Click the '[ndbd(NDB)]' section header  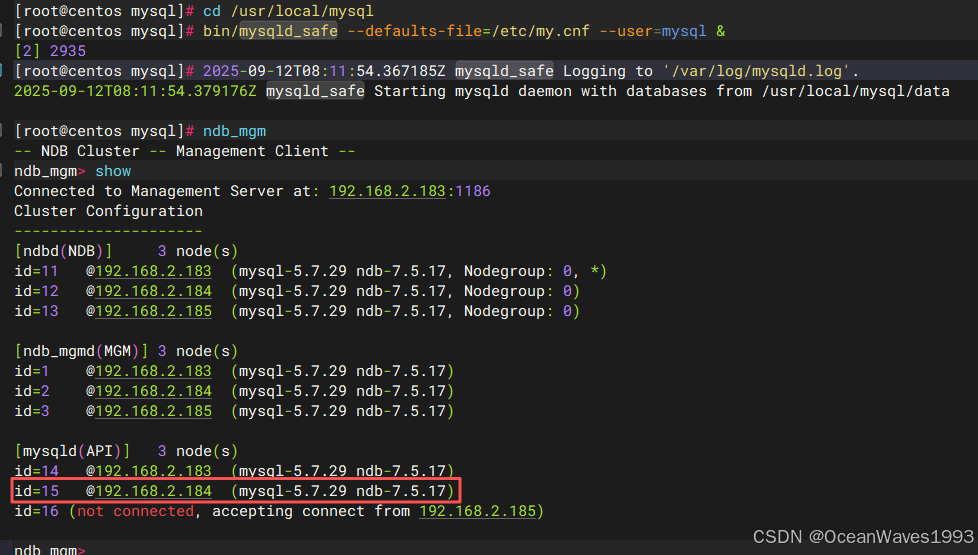pyautogui.click(x=63, y=251)
